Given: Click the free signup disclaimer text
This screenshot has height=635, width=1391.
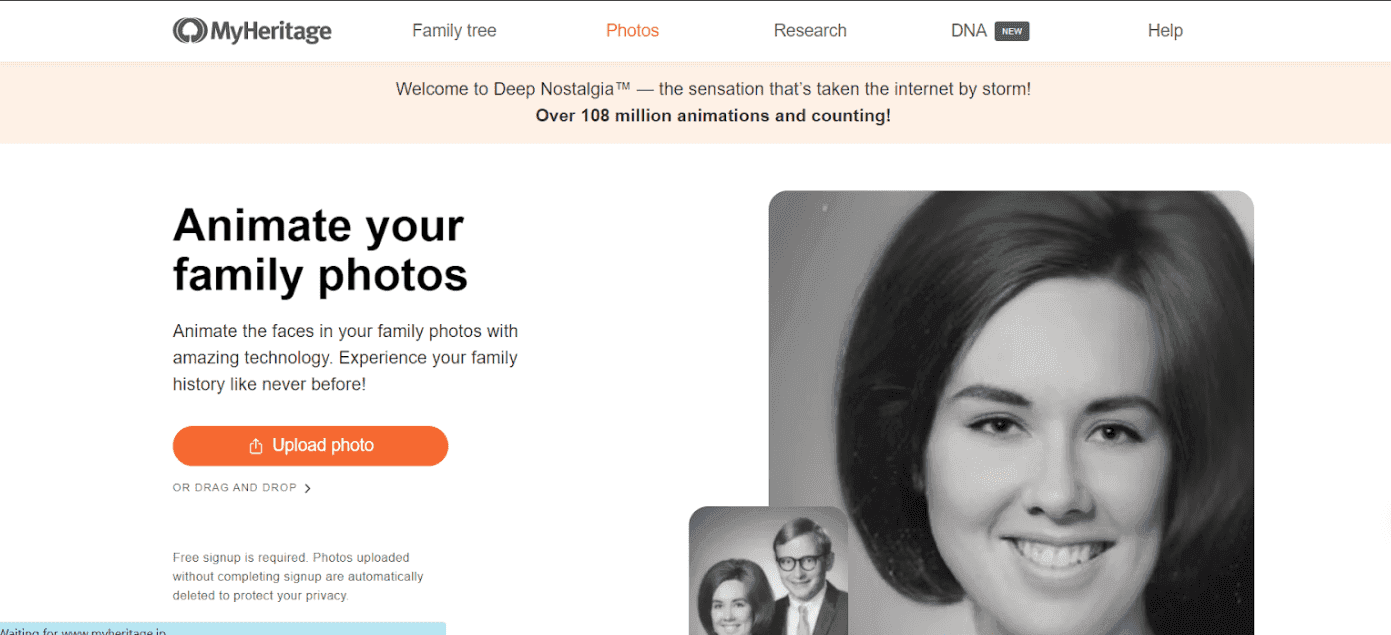Looking at the screenshot, I should [x=298, y=576].
